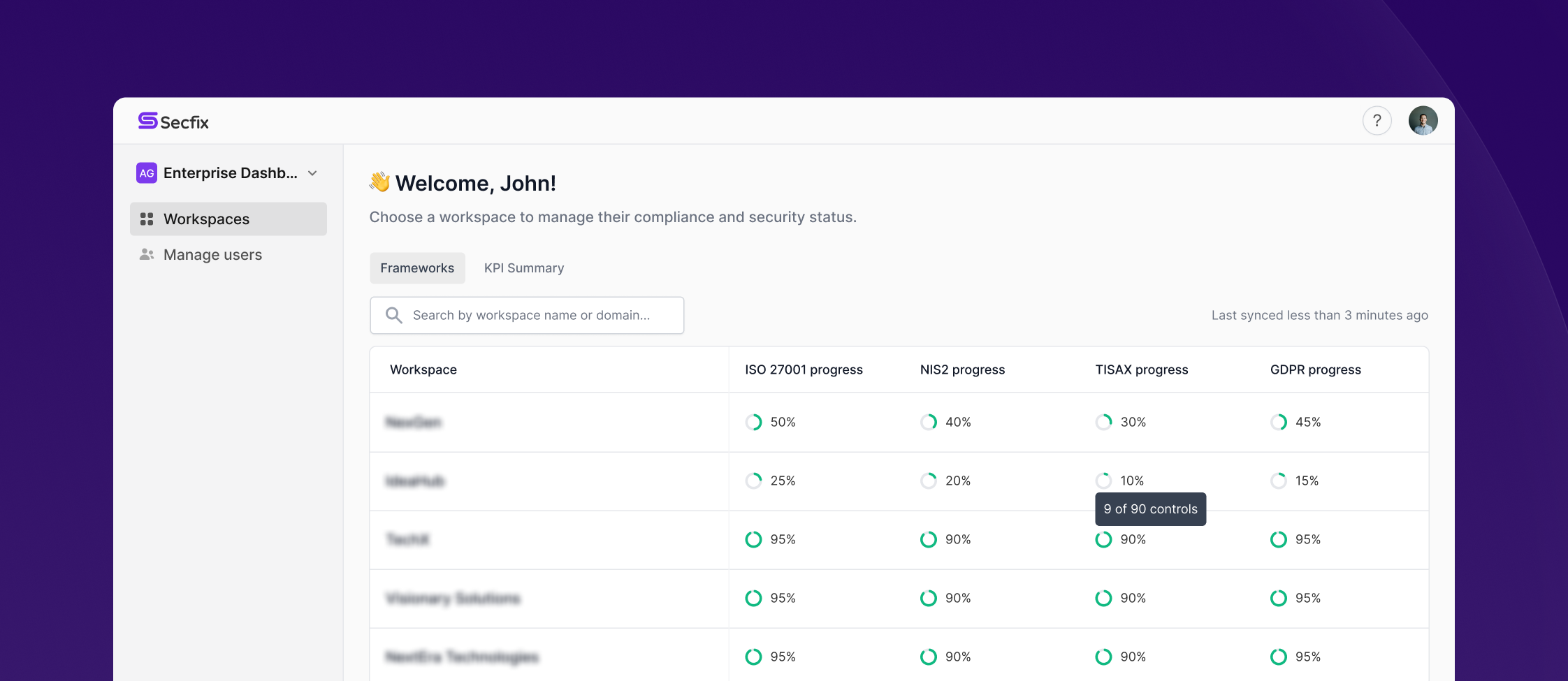Open the user profile avatar
Viewport: 1568px width, 681px height.
pos(1423,121)
